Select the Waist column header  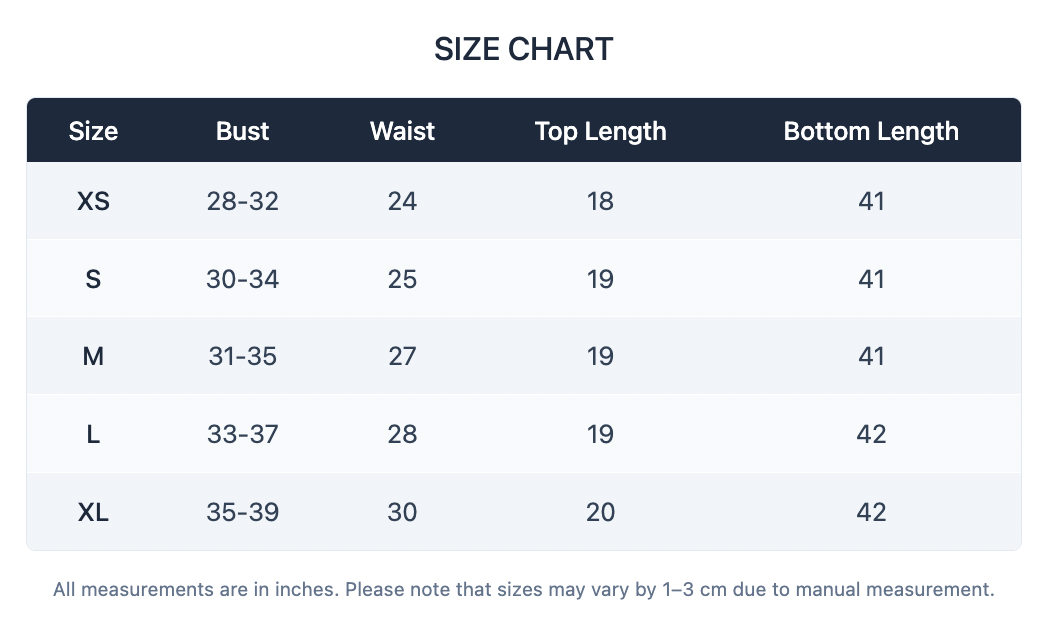[402, 131]
